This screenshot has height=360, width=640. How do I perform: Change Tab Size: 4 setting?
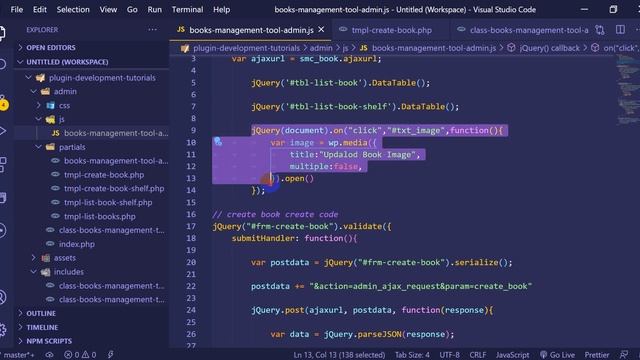tap(412, 355)
